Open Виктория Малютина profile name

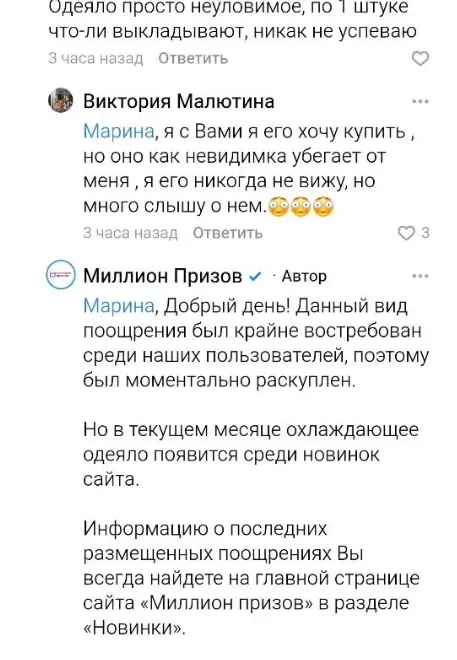(179, 101)
